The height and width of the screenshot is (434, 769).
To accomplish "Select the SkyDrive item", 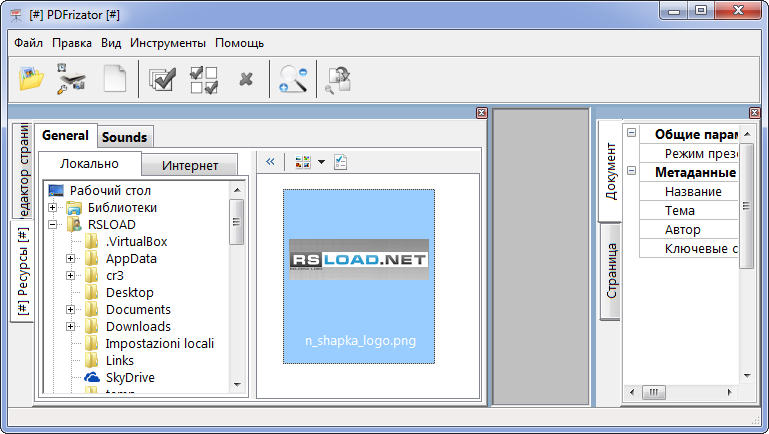I will [130, 378].
